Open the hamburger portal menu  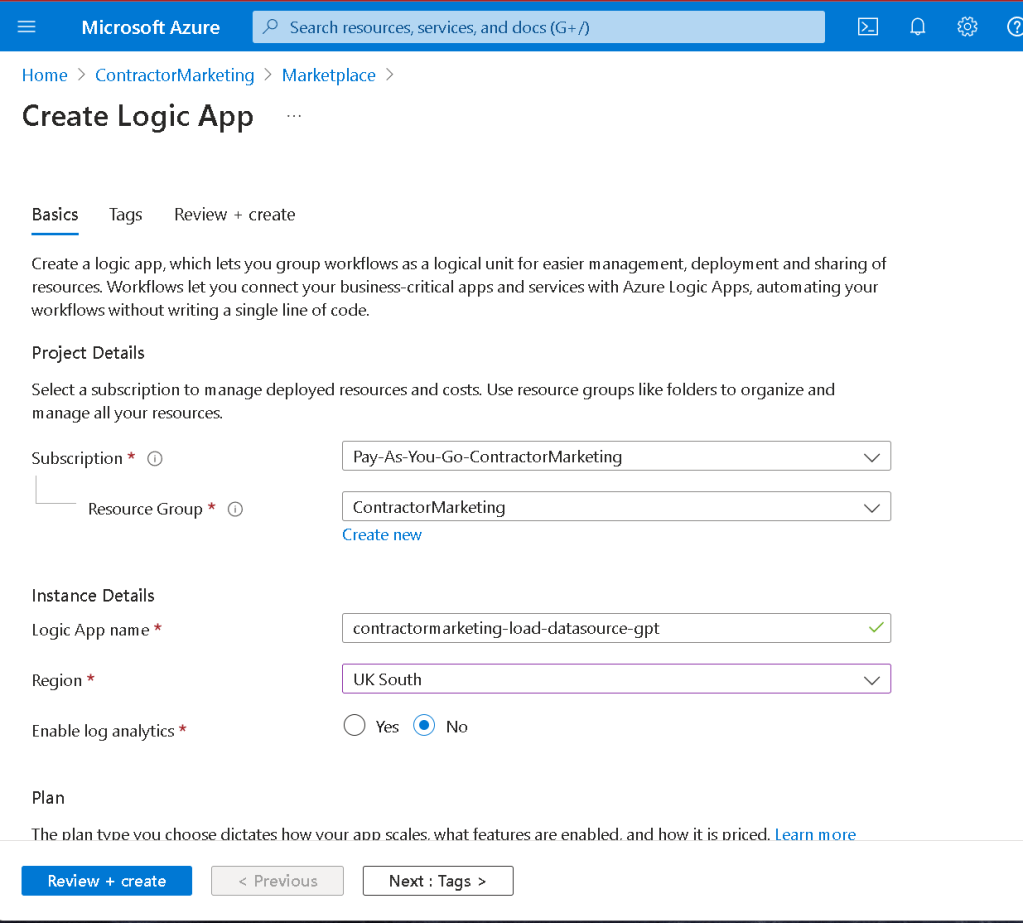[x=26, y=27]
